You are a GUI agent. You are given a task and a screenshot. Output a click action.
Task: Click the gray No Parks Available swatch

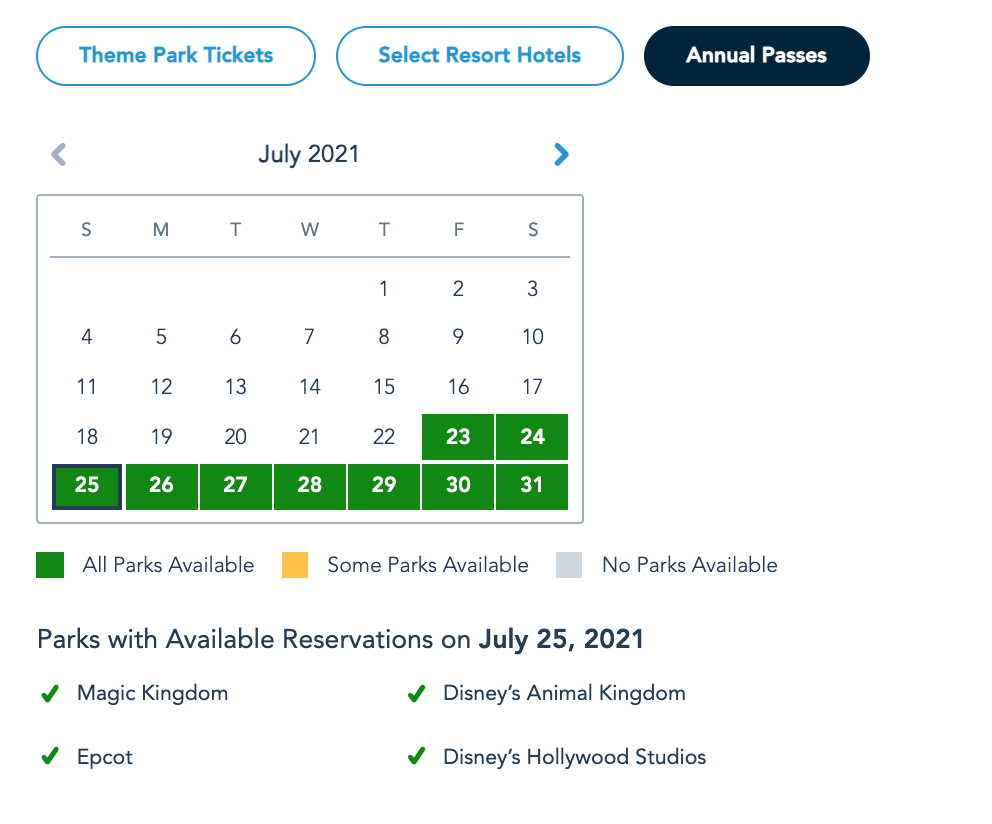pyautogui.click(x=569, y=565)
